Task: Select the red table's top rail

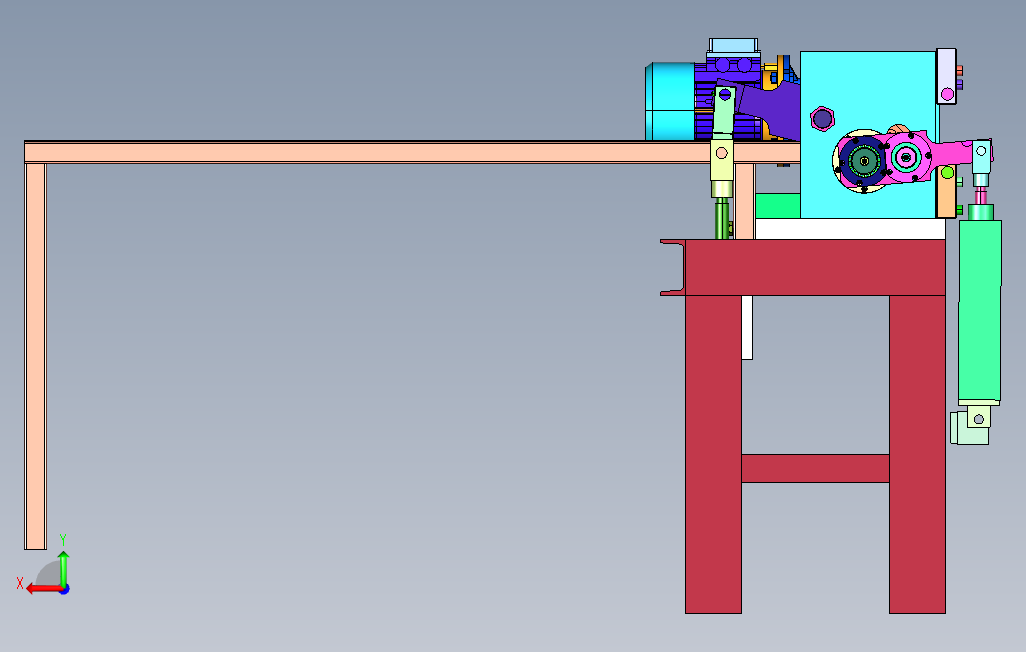Action: [815, 267]
